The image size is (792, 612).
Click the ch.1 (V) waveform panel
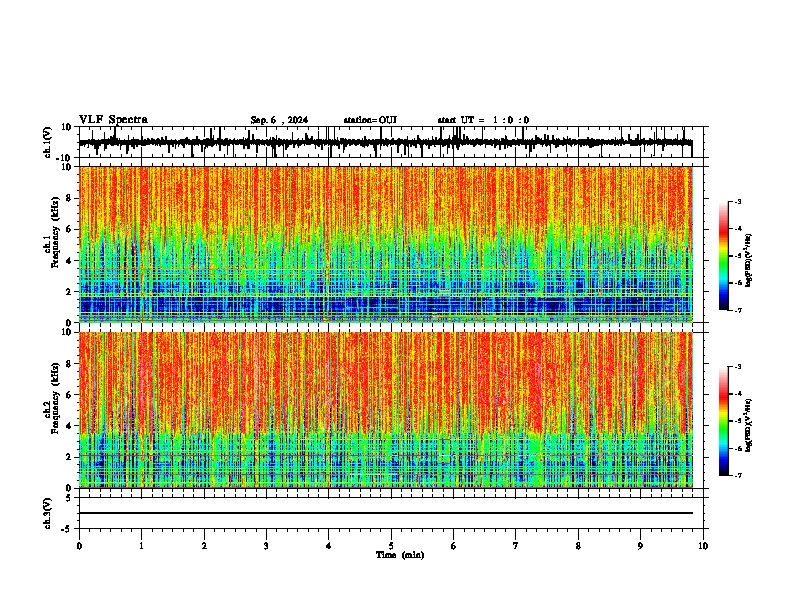click(391, 142)
